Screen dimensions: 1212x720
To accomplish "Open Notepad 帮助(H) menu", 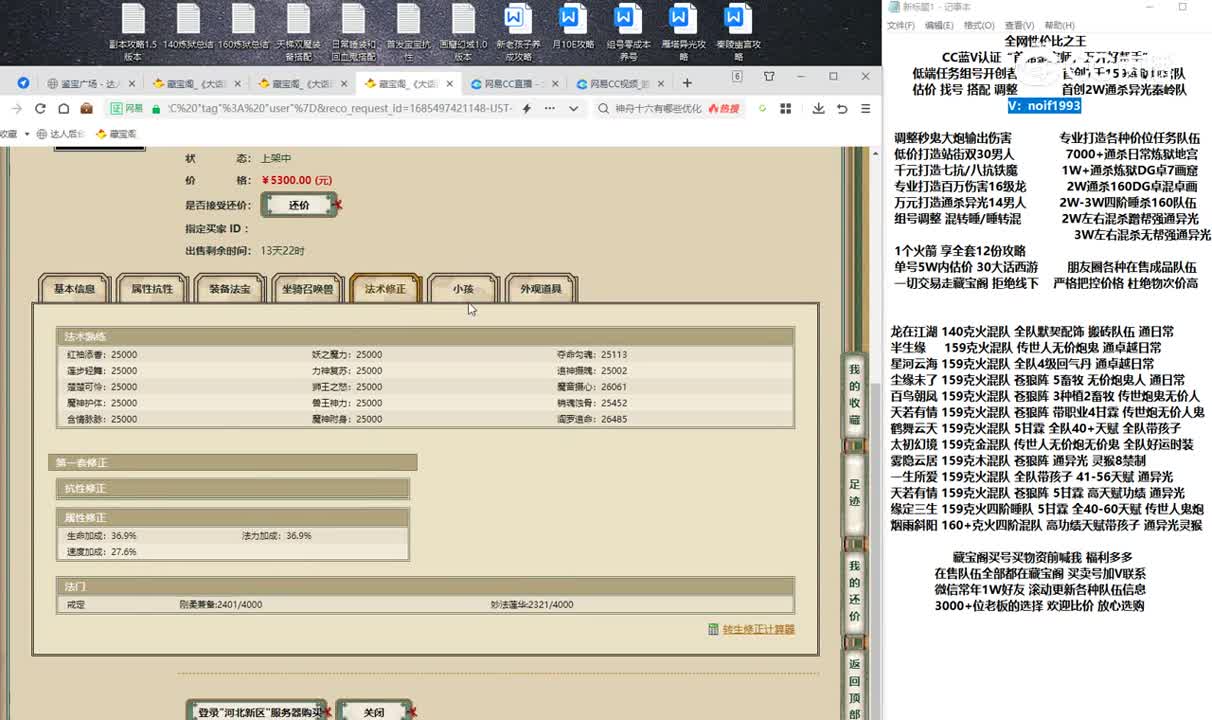I will 1059,25.
